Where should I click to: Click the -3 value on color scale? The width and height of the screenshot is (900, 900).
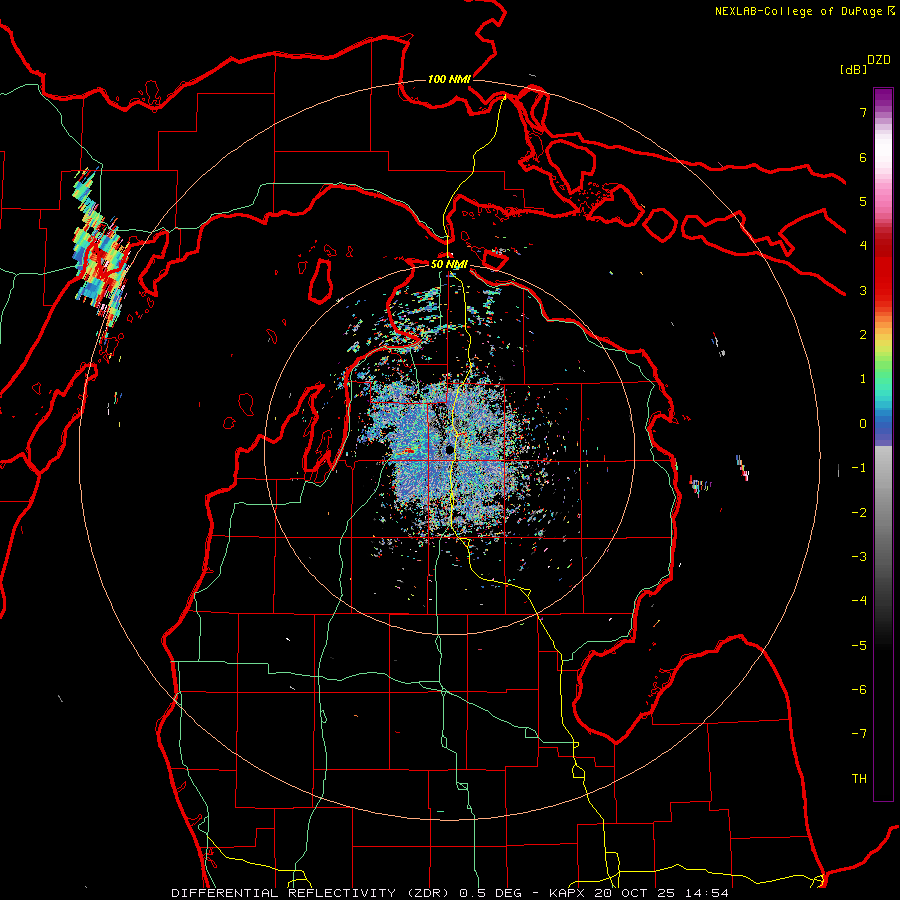859,557
